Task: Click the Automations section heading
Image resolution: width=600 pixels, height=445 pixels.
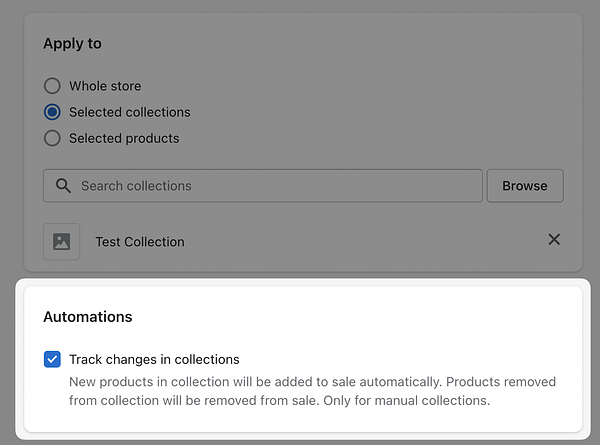Action: (x=88, y=317)
